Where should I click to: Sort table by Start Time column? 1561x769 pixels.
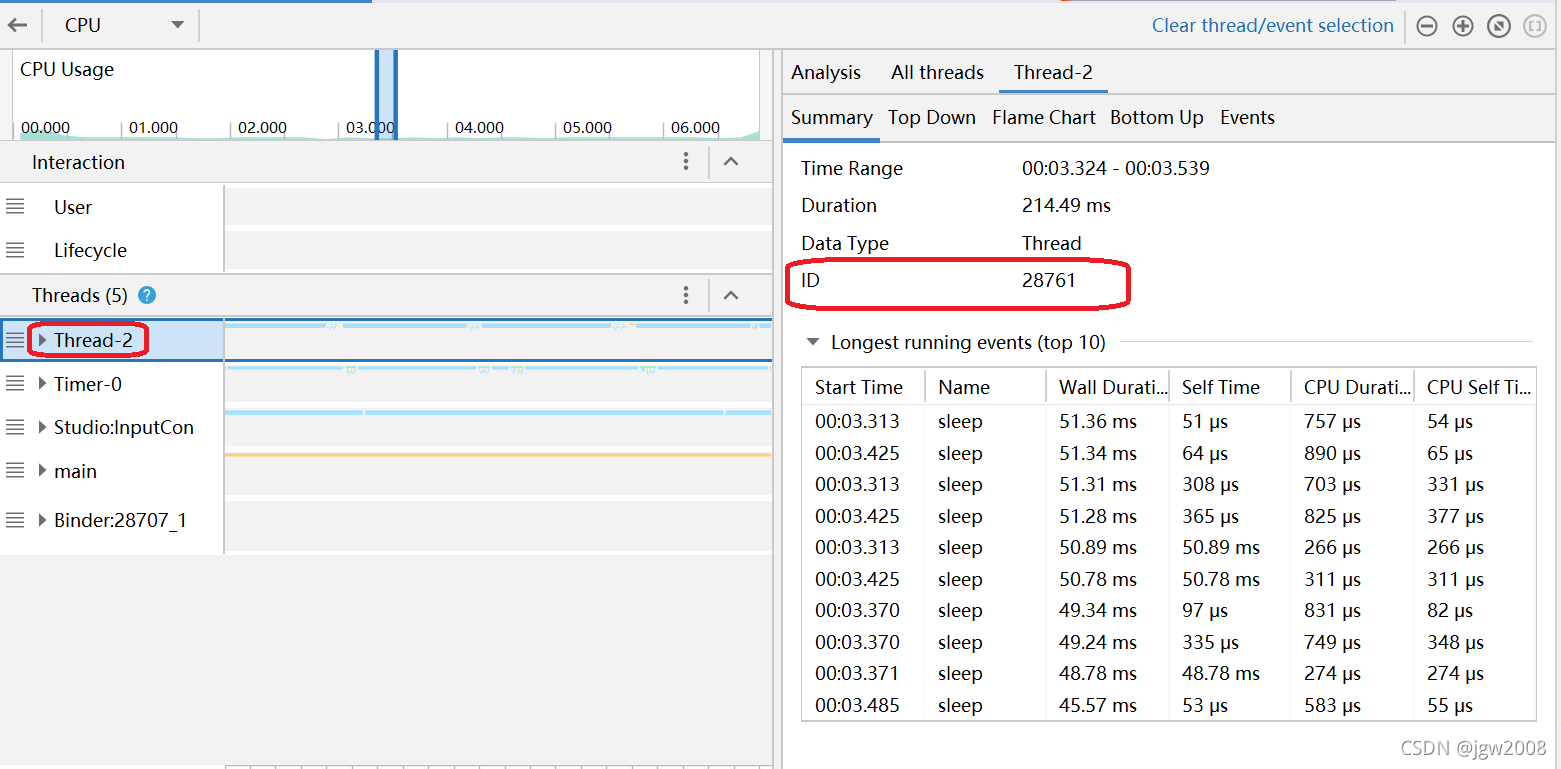[x=864, y=387]
